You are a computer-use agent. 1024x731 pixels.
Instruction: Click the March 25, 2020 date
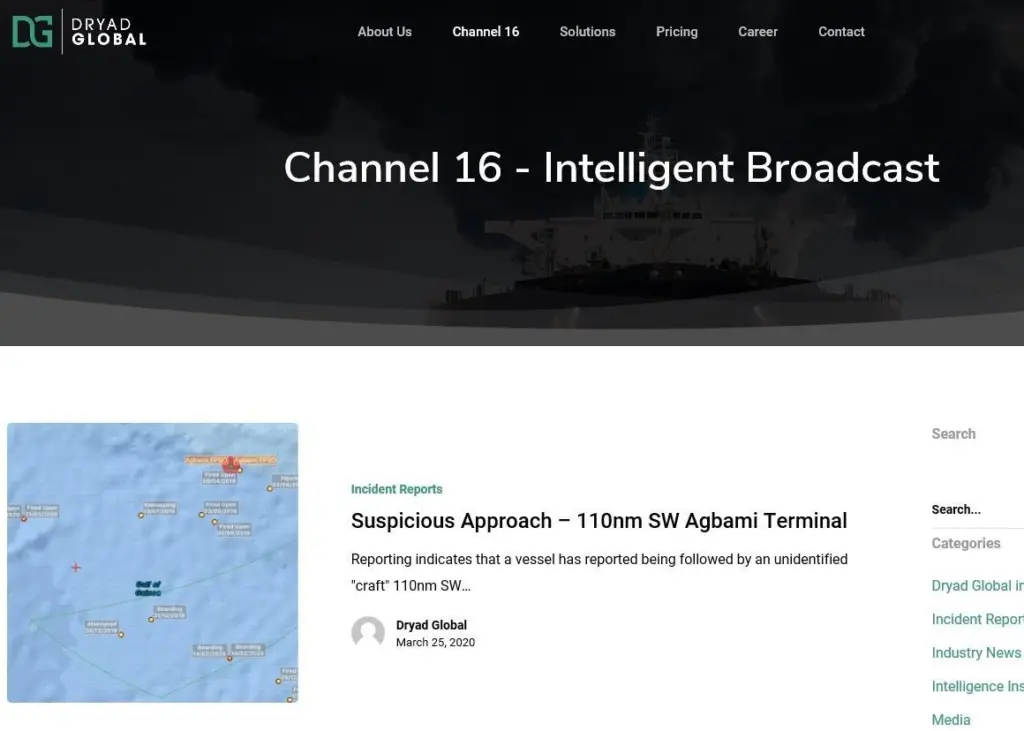point(435,642)
